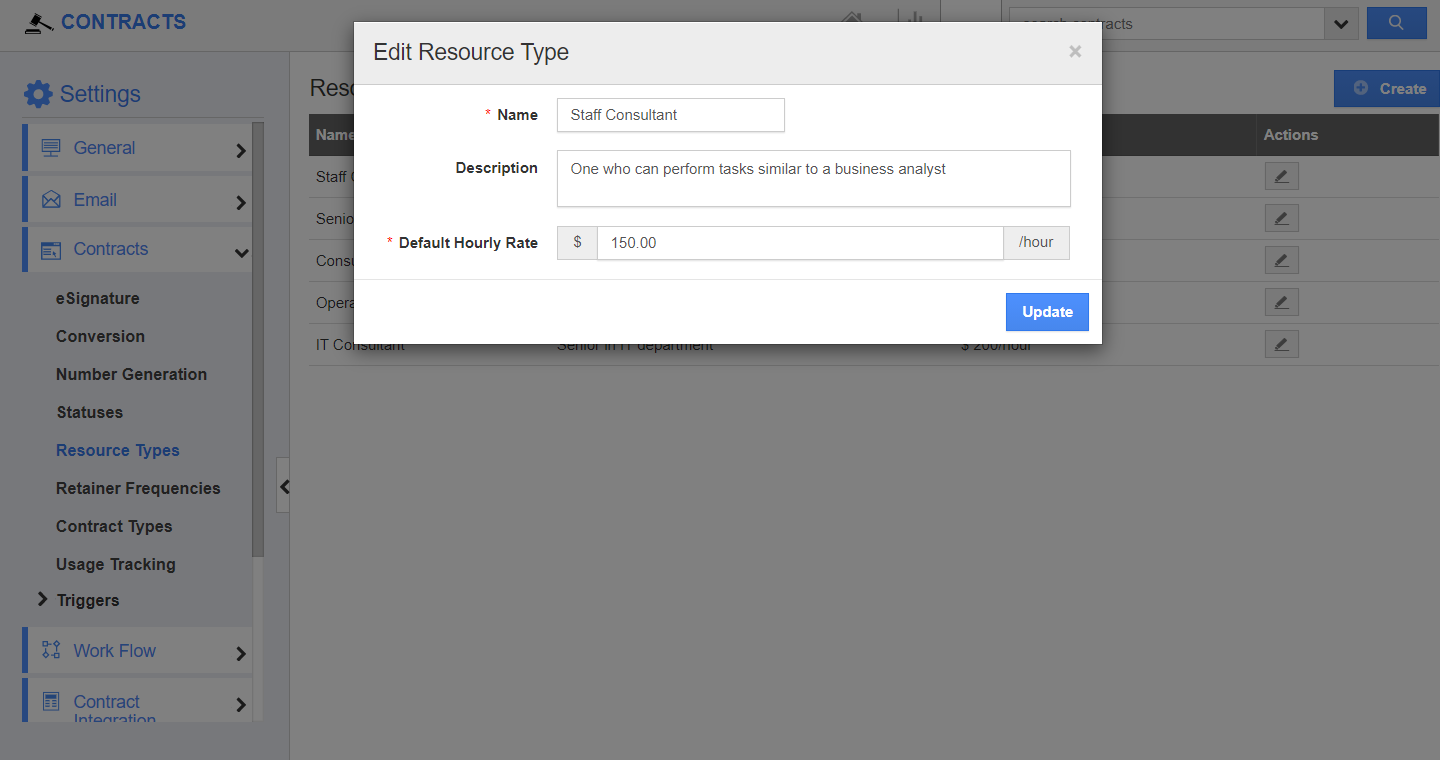Open the Usage Tracking settings page
This screenshot has height=760, width=1440.
pyautogui.click(x=115, y=564)
